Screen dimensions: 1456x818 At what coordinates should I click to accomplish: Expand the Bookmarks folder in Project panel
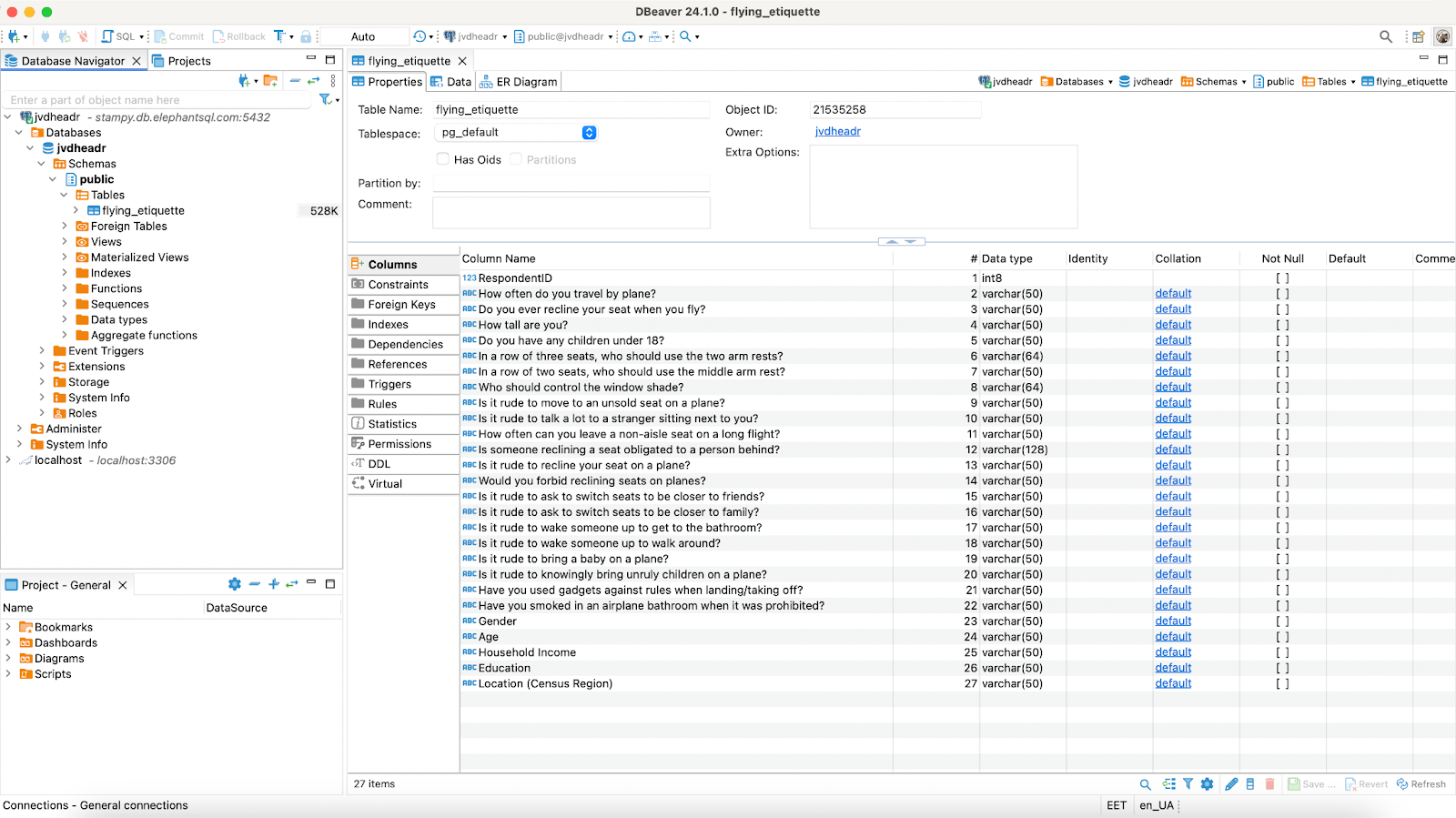[8, 627]
